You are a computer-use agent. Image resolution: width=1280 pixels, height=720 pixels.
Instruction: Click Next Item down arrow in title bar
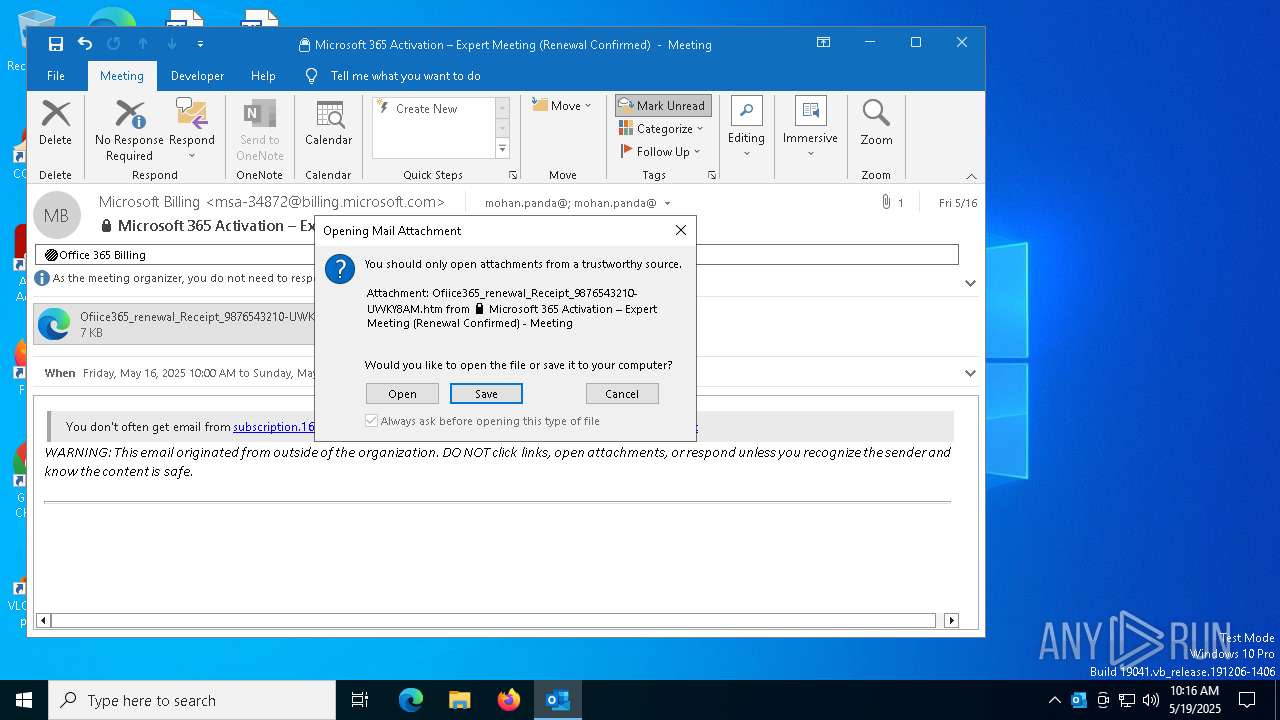(x=172, y=44)
